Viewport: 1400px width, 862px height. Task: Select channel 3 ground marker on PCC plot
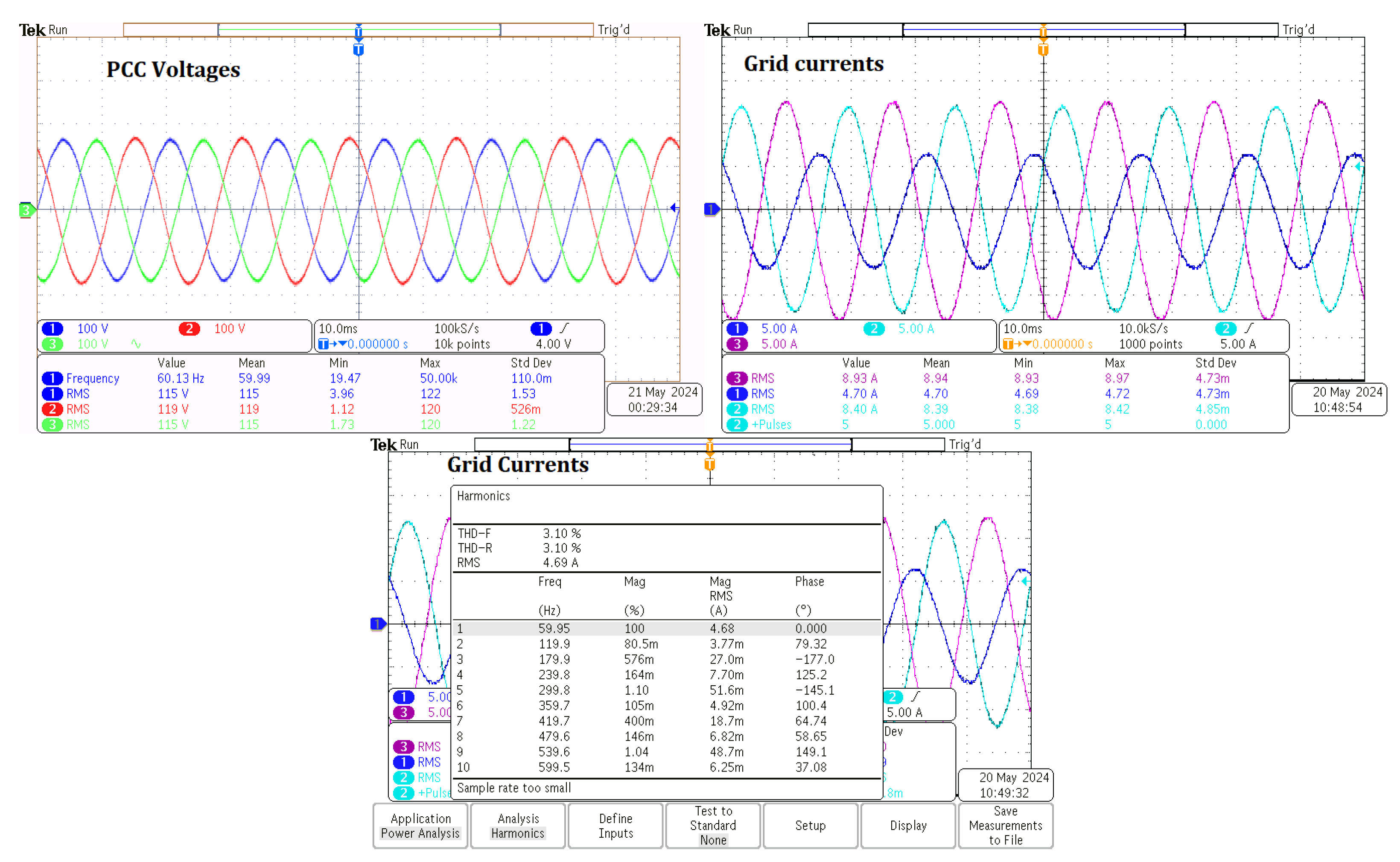26,210
